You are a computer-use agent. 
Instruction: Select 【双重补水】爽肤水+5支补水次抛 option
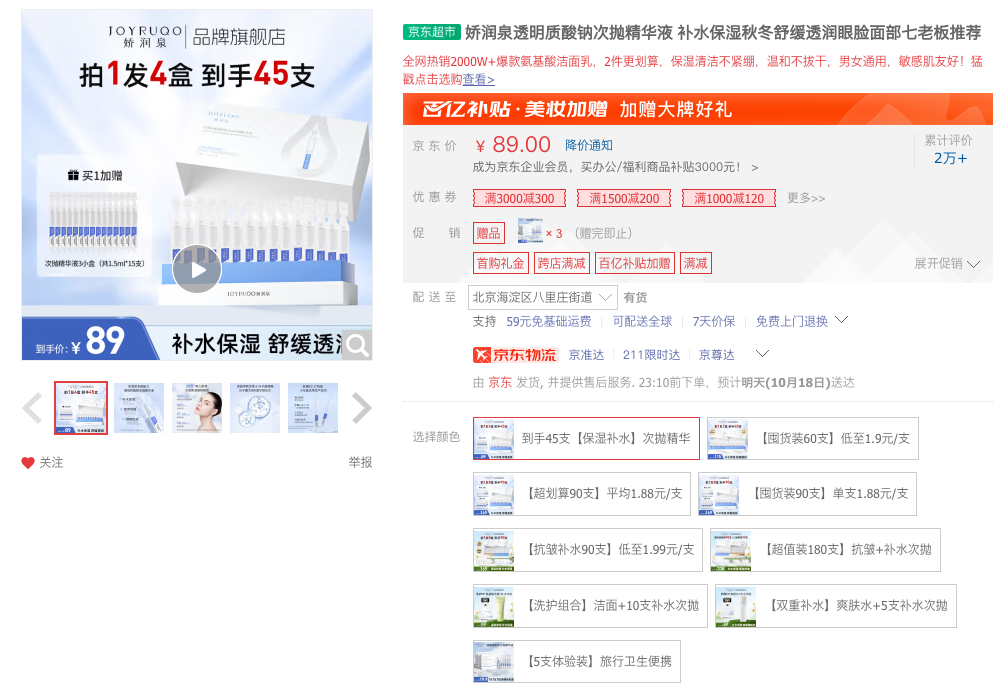point(836,605)
